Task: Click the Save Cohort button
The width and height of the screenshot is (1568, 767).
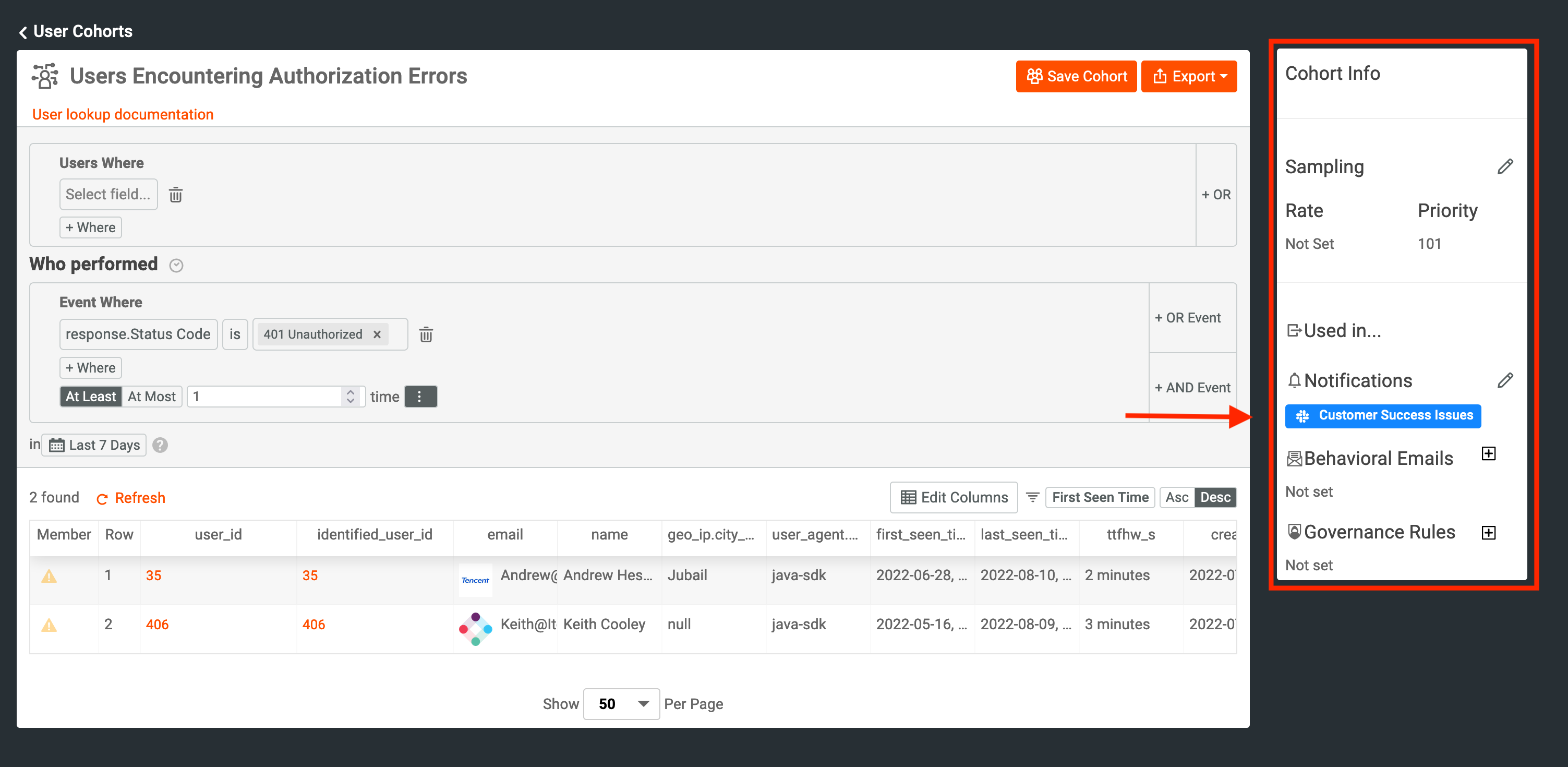Action: pos(1076,77)
